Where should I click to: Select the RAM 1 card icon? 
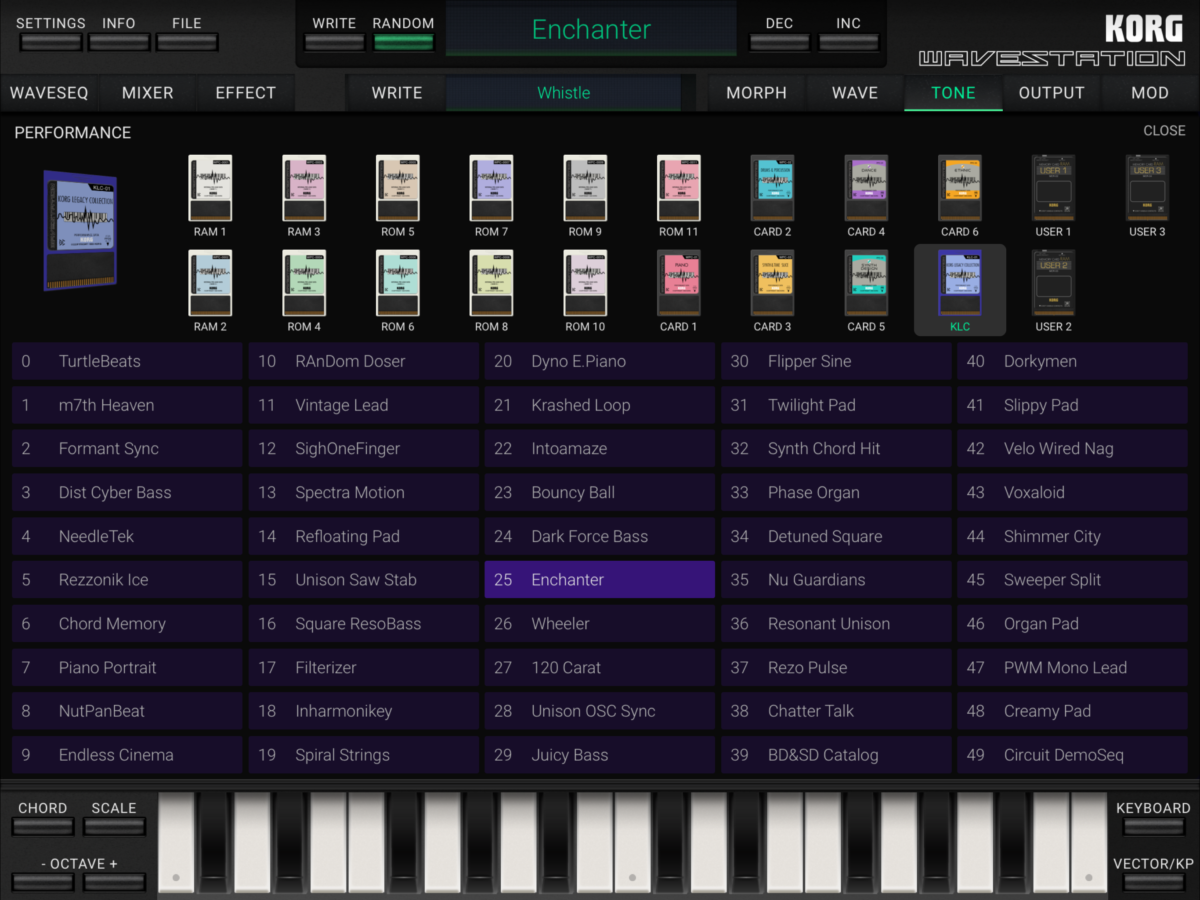tap(210, 190)
